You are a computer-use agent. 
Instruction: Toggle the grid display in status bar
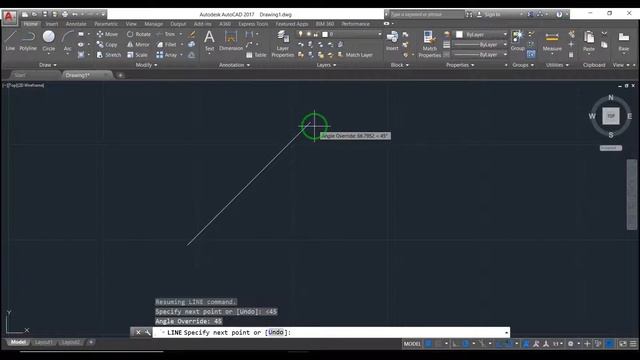pyautogui.click(x=428, y=344)
